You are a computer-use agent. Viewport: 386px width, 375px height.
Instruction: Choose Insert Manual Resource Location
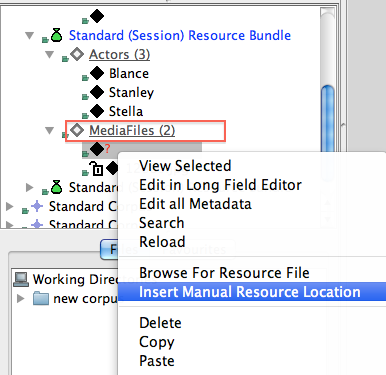pyautogui.click(x=252, y=292)
